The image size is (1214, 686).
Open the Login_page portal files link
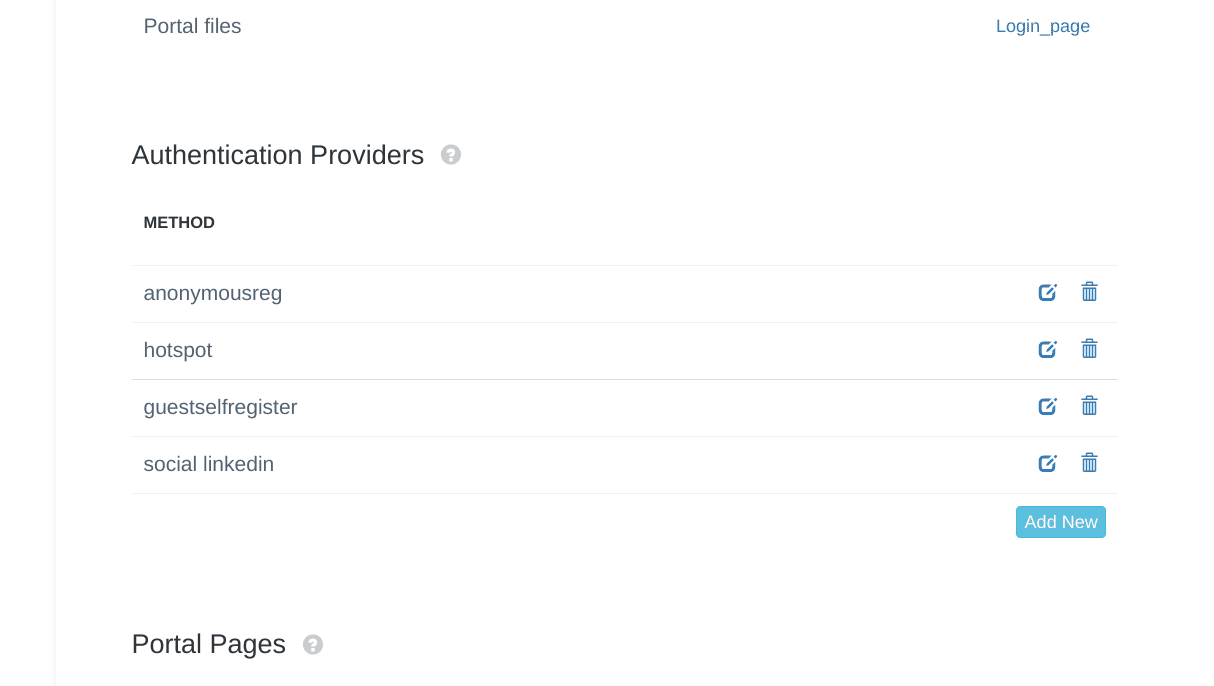pyautogui.click(x=1043, y=26)
